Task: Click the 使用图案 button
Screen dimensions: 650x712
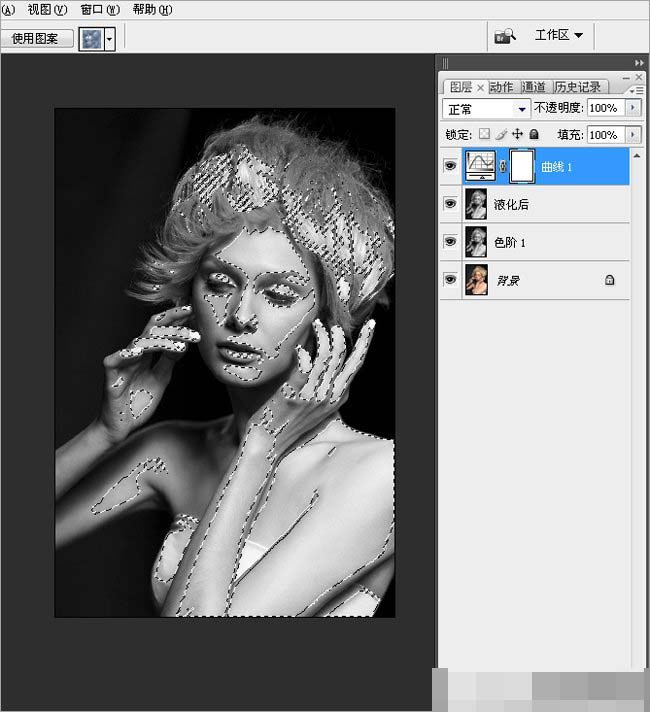Action: 36,39
